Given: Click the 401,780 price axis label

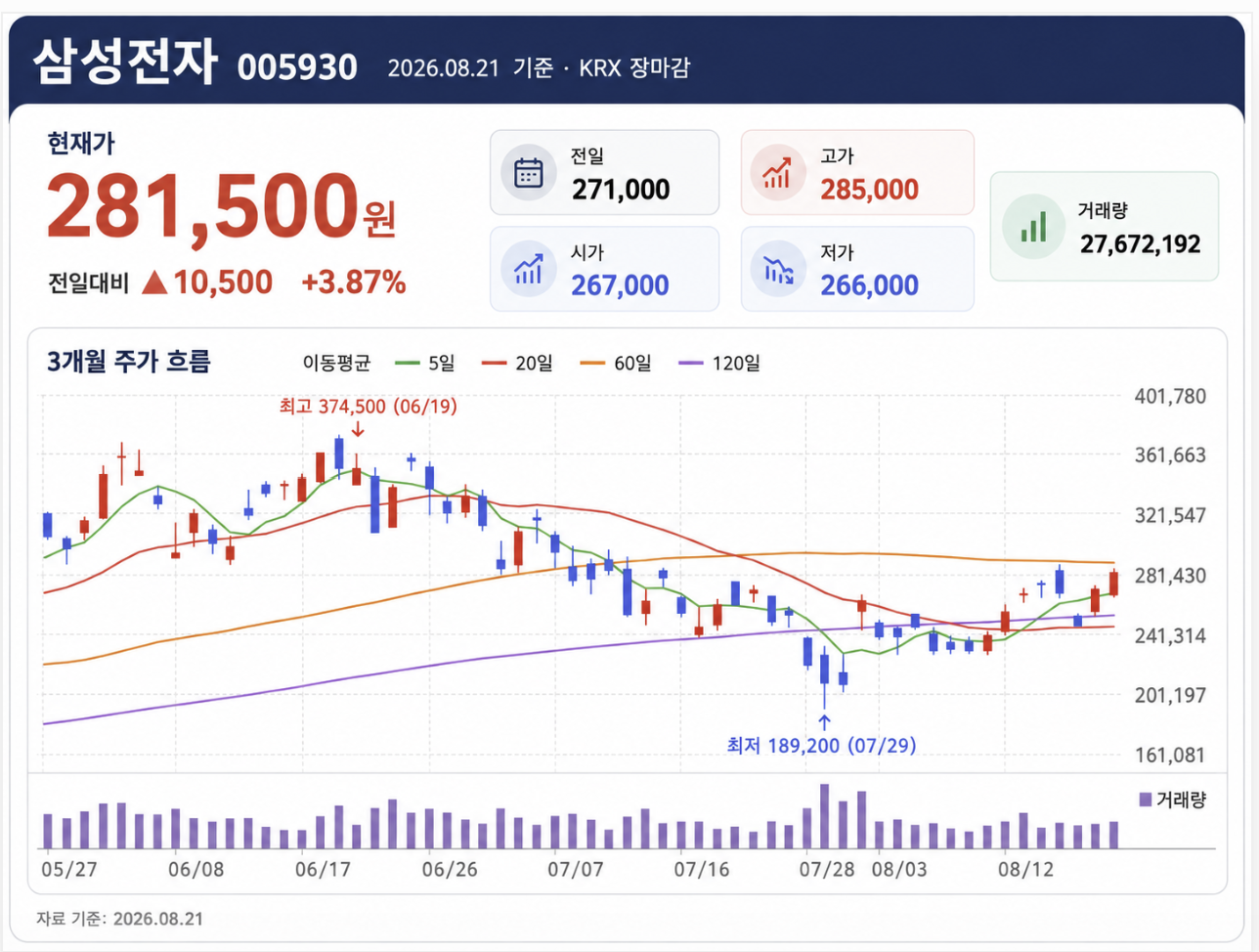Looking at the screenshot, I should (1170, 396).
